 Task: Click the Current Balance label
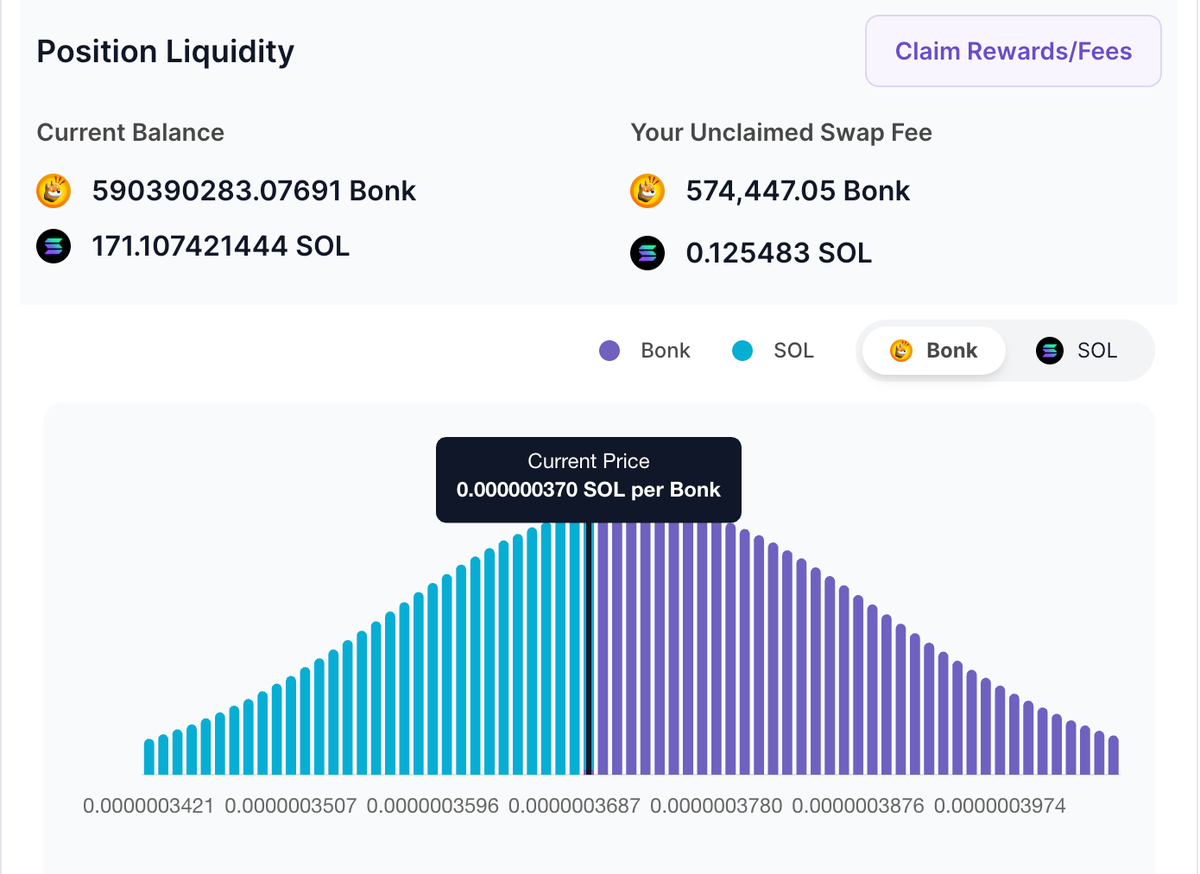130,133
